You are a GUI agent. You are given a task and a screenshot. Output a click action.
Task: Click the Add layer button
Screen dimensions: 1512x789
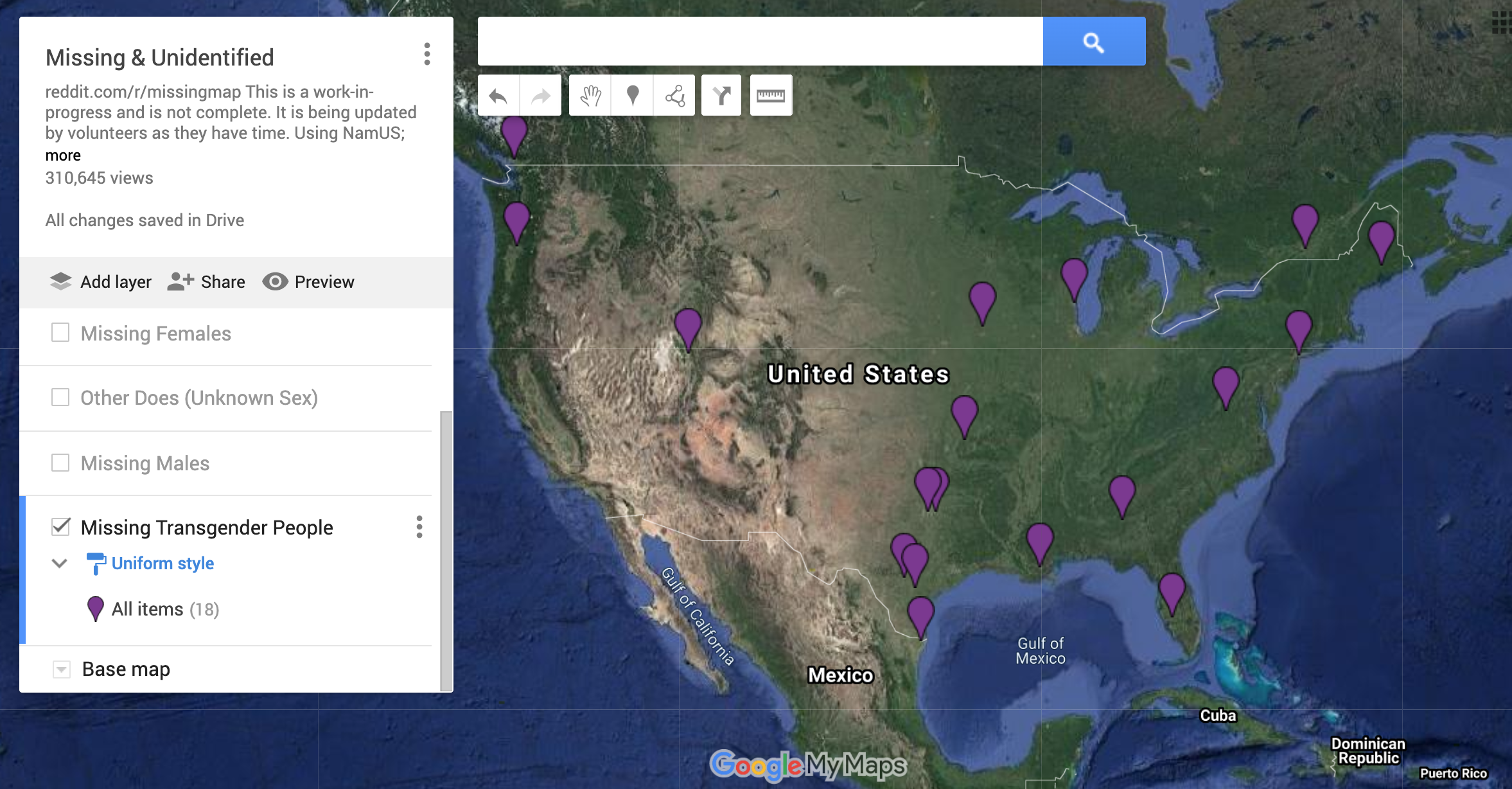click(x=101, y=281)
